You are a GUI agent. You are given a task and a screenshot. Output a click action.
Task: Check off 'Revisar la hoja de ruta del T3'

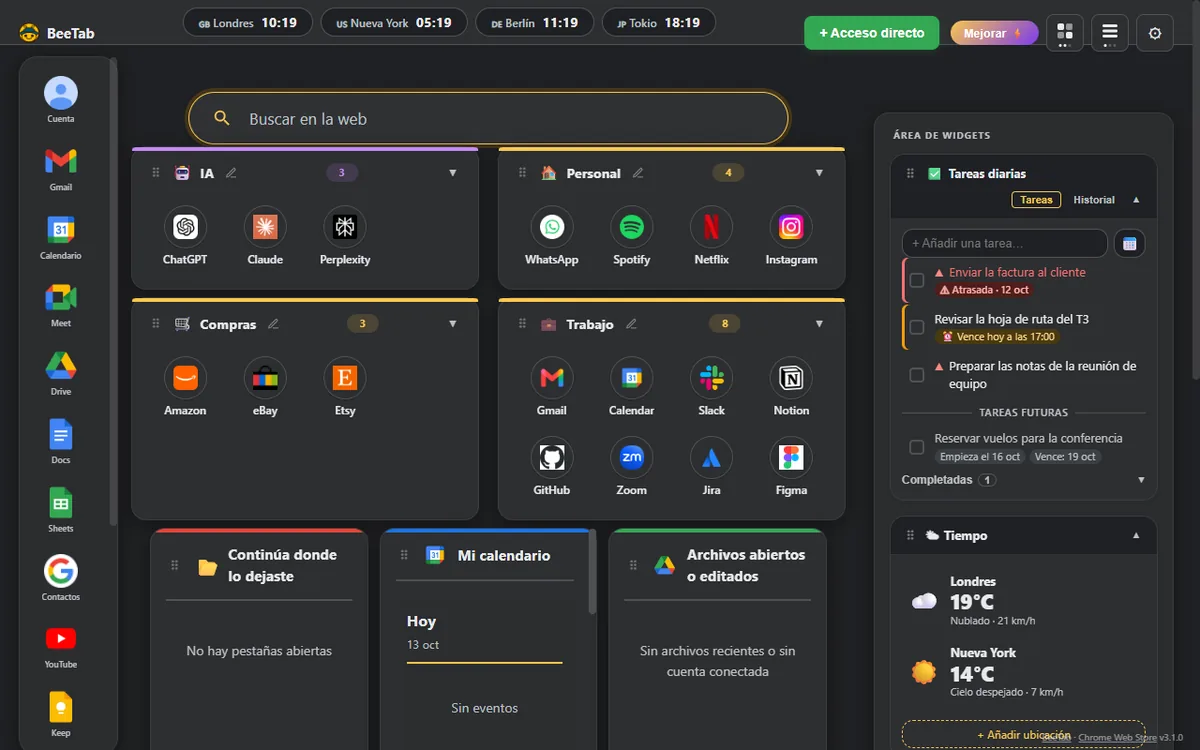click(917, 327)
